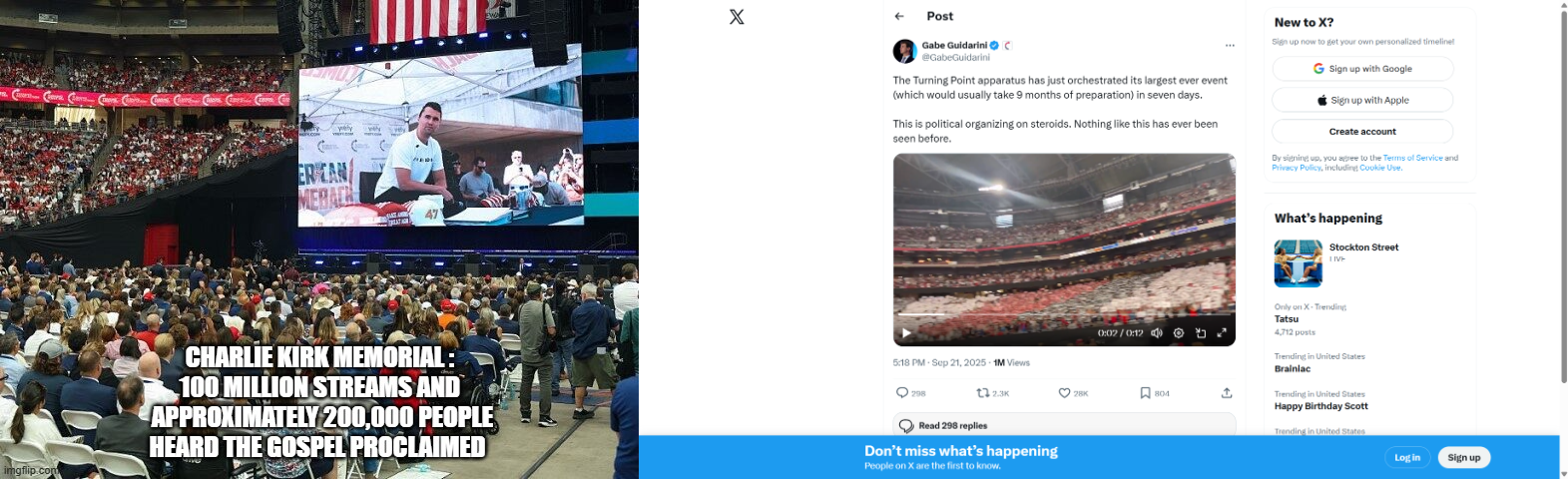Enable picture-in-picture for the video
The width and height of the screenshot is (1568, 479).
pos(1200,333)
